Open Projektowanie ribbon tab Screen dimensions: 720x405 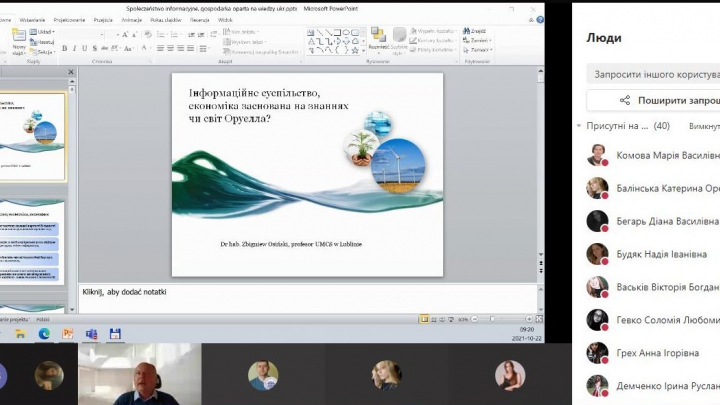coord(69,20)
